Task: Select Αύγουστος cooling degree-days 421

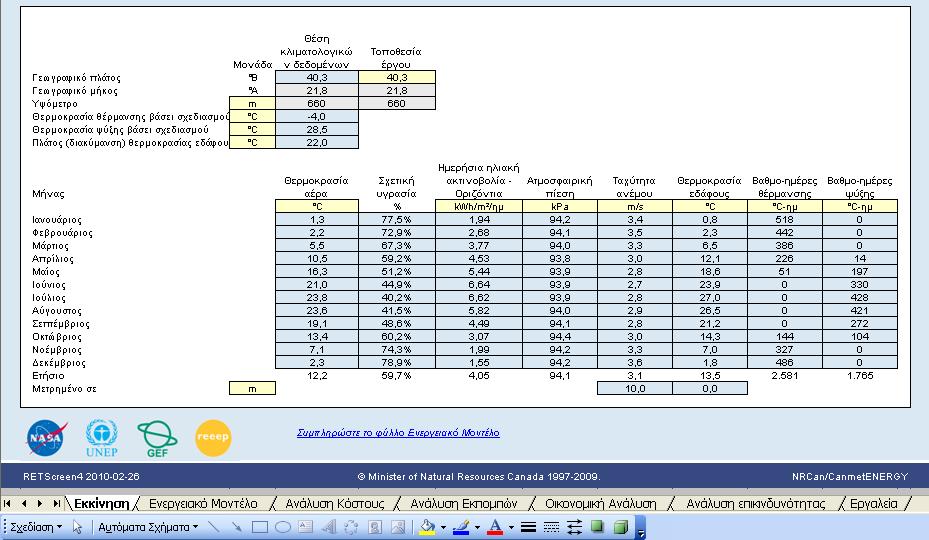Action: click(860, 311)
